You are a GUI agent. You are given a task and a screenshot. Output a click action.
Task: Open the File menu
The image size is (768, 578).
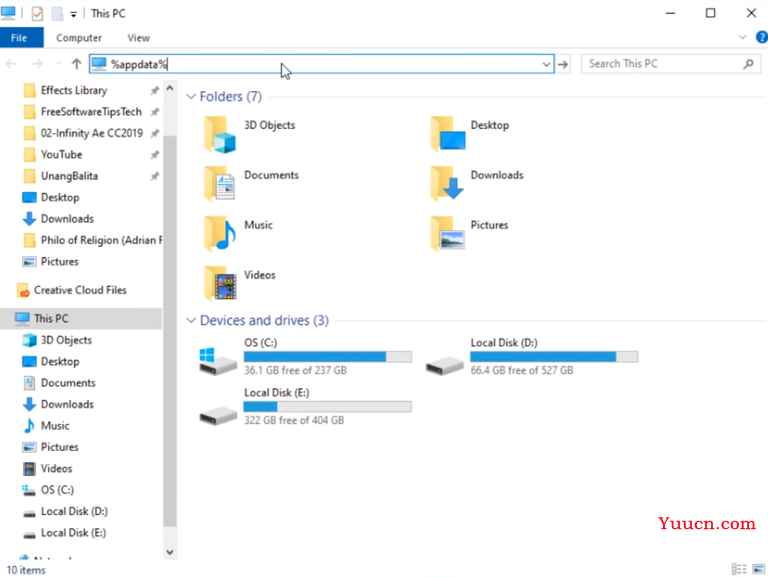[19, 38]
